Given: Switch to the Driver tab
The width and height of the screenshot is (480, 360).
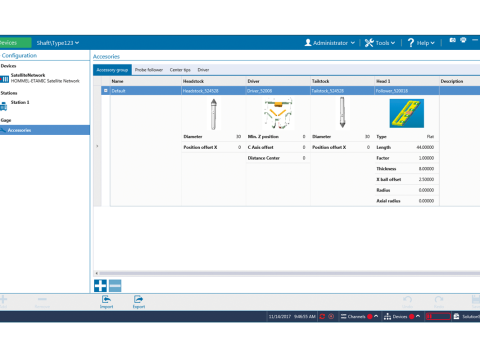Looking at the screenshot, I should point(203,70).
